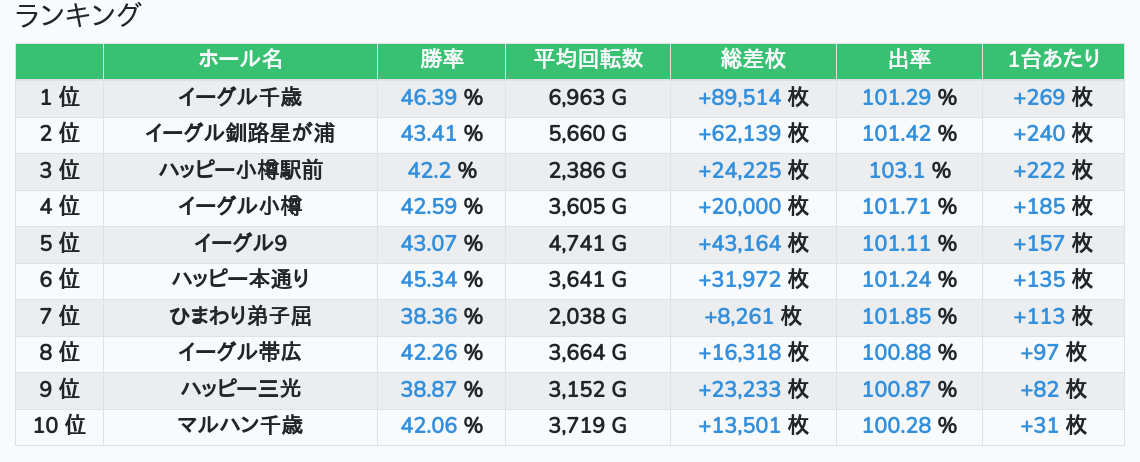This screenshot has width=1140, height=462.
Task: Click the 46.39 win rate value
Action: tap(429, 97)
